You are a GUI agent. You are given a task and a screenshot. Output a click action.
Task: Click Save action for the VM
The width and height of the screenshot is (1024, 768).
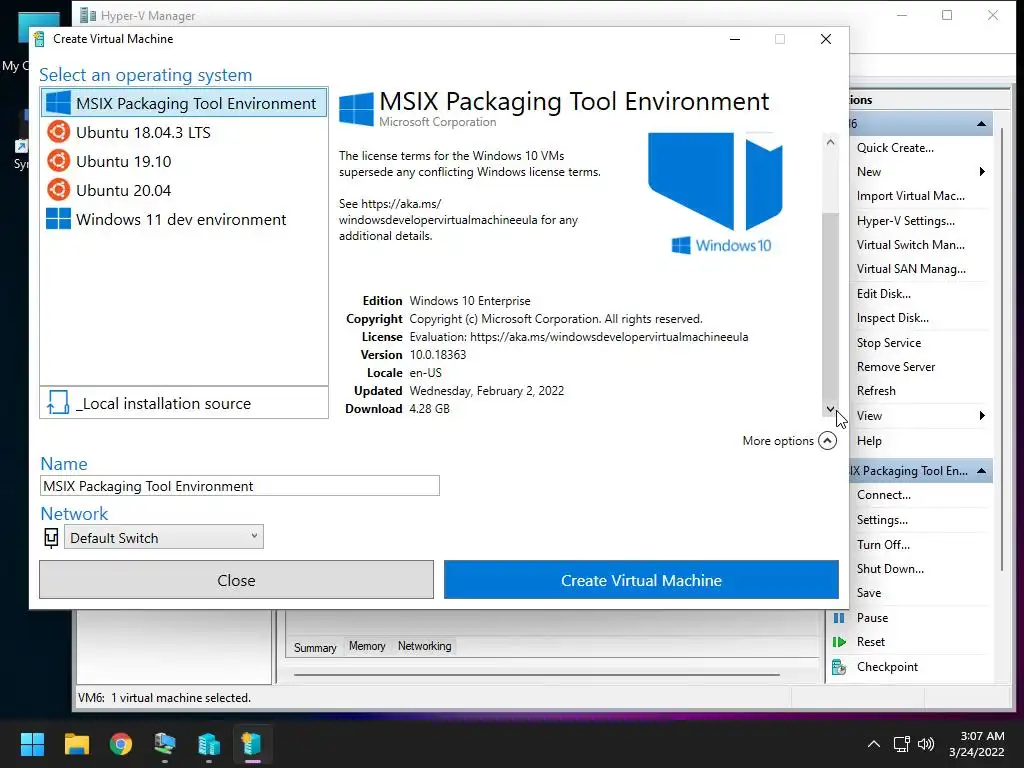869,593
